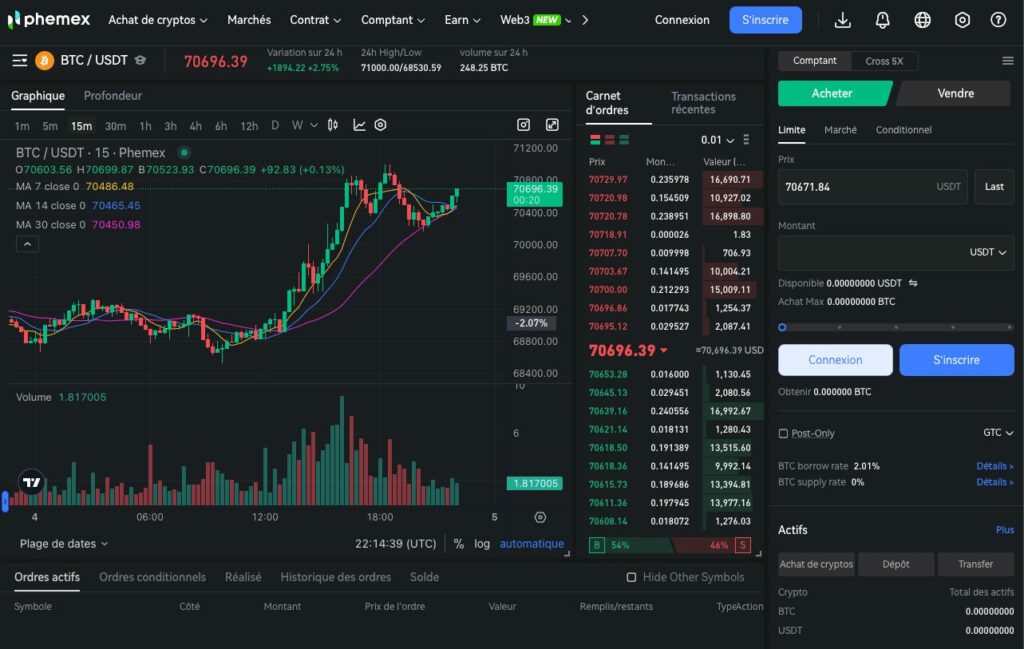The height and width of the screenshot is (649, 1024).
Task: Switch order book to percent display mode
Action: point(457,543)
